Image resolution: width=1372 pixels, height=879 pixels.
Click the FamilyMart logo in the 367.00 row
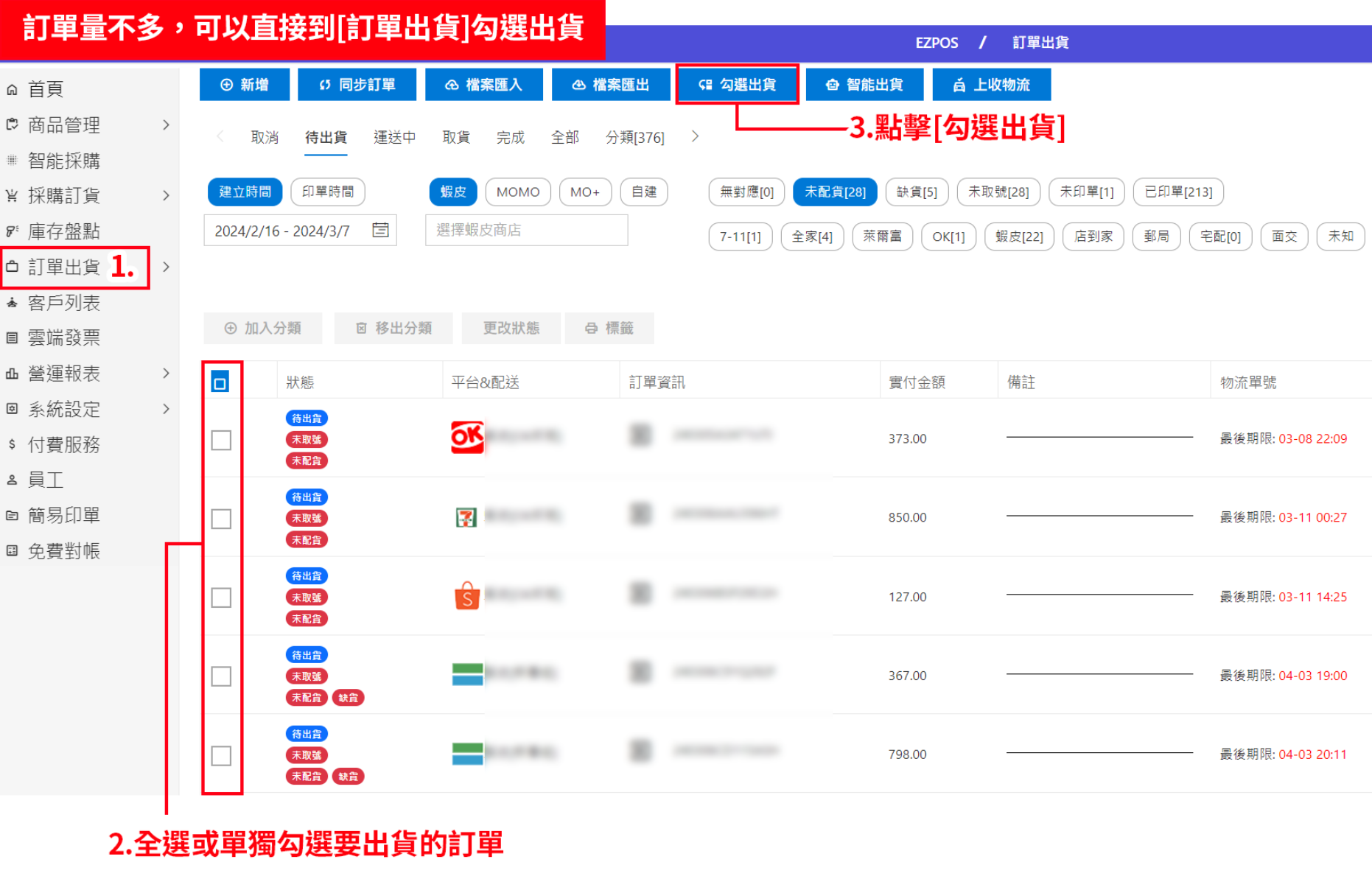point(467,674)
